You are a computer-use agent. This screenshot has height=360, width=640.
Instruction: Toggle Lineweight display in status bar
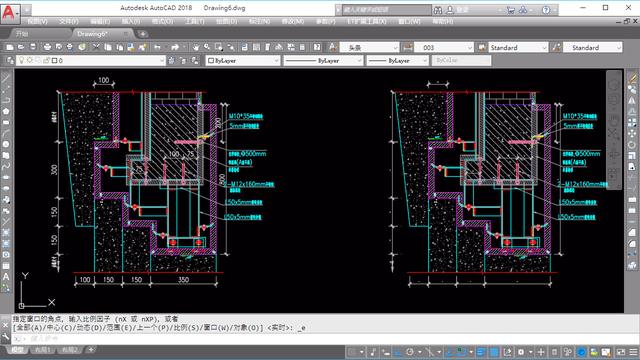[481, 352]
